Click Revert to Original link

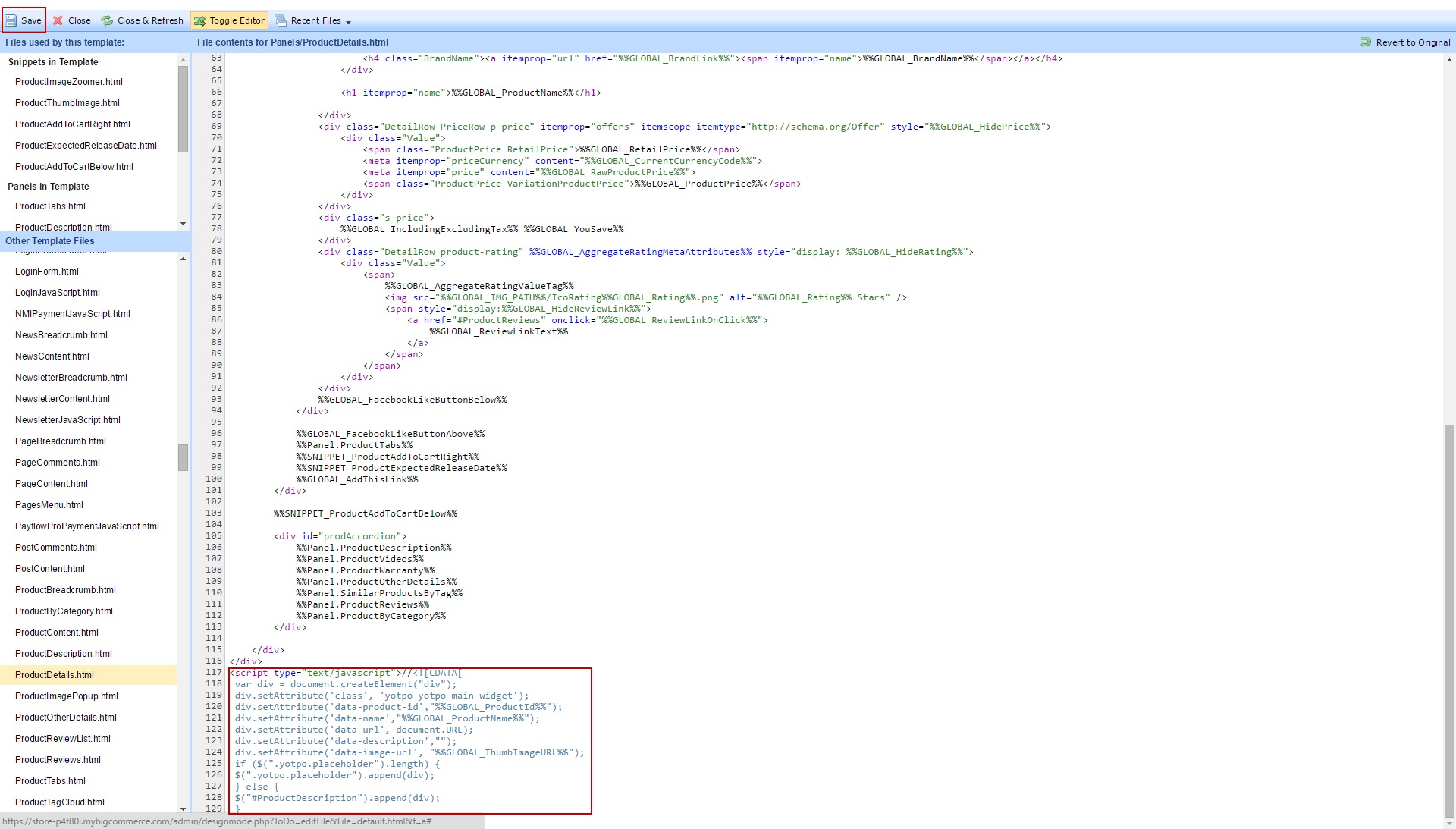[x=1413, y=42]
